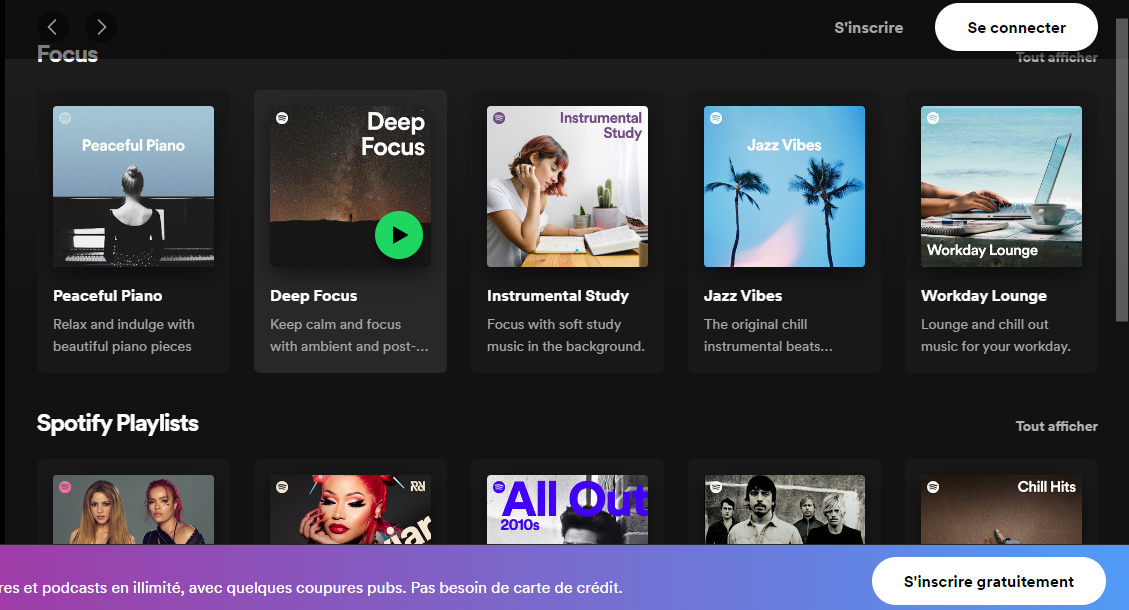1129x610 pixels.
Task: Open the All Out 2010s playlist thumbnail
Action: pos(567,509)
